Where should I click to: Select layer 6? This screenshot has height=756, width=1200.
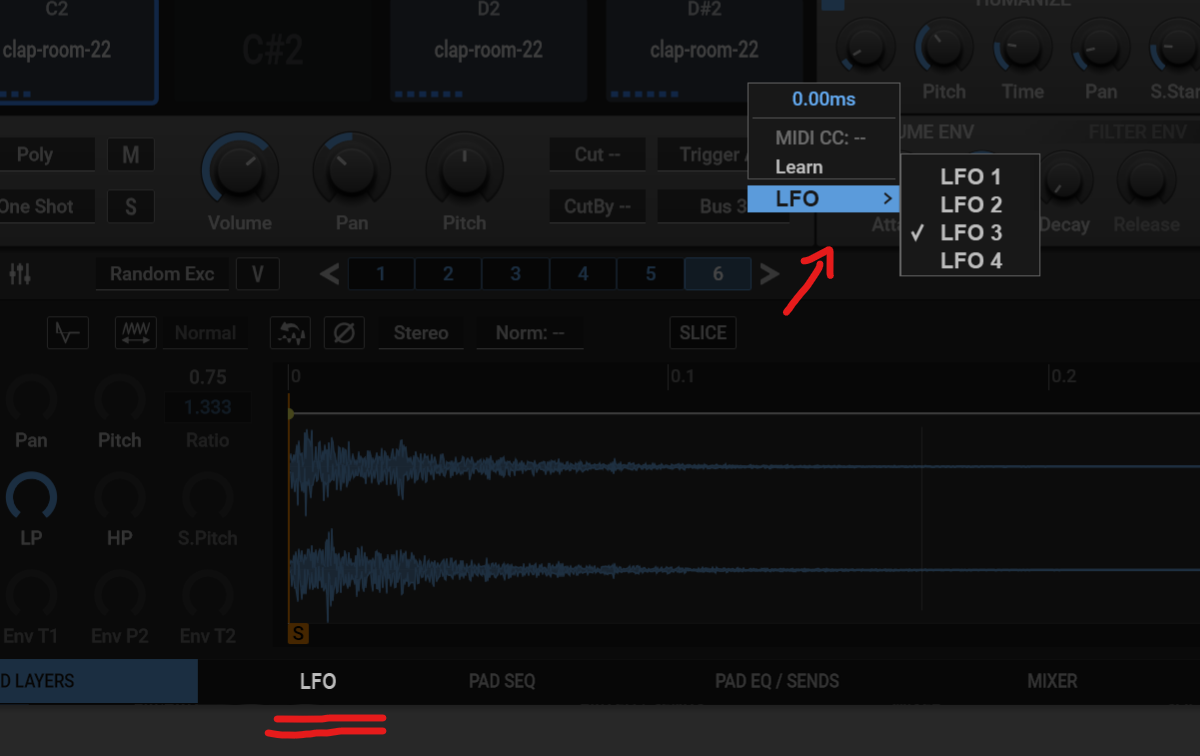pyautogui.click(x=718, y=274)
